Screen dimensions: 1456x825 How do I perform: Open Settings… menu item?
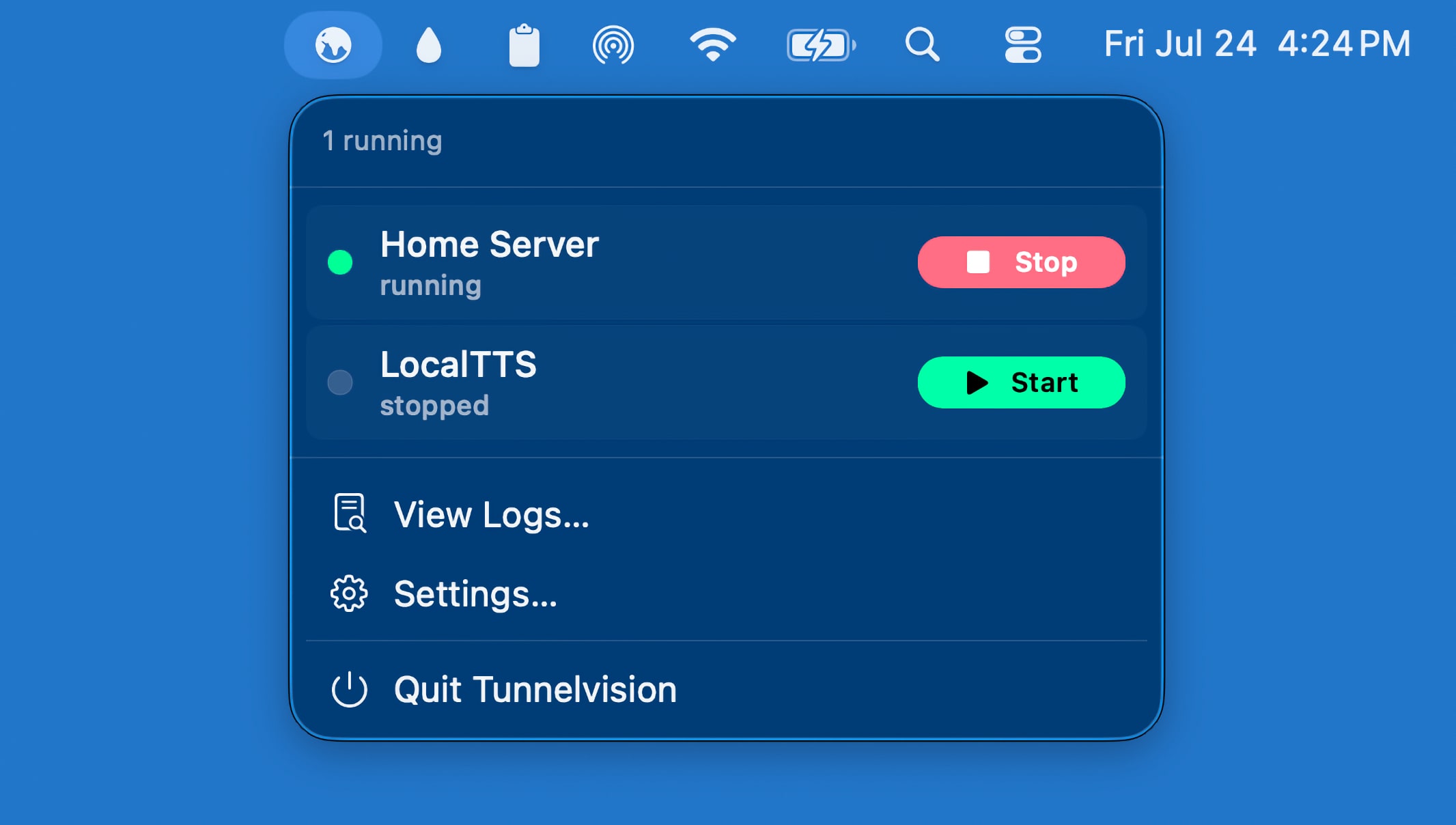point(727,593)
